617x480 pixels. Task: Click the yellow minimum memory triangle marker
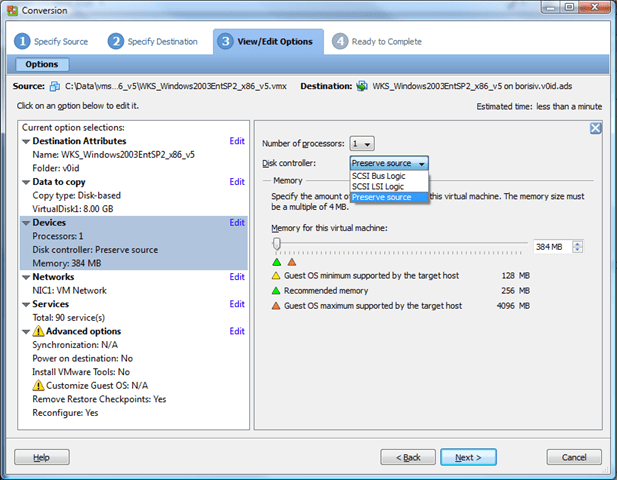coord(277,275)
